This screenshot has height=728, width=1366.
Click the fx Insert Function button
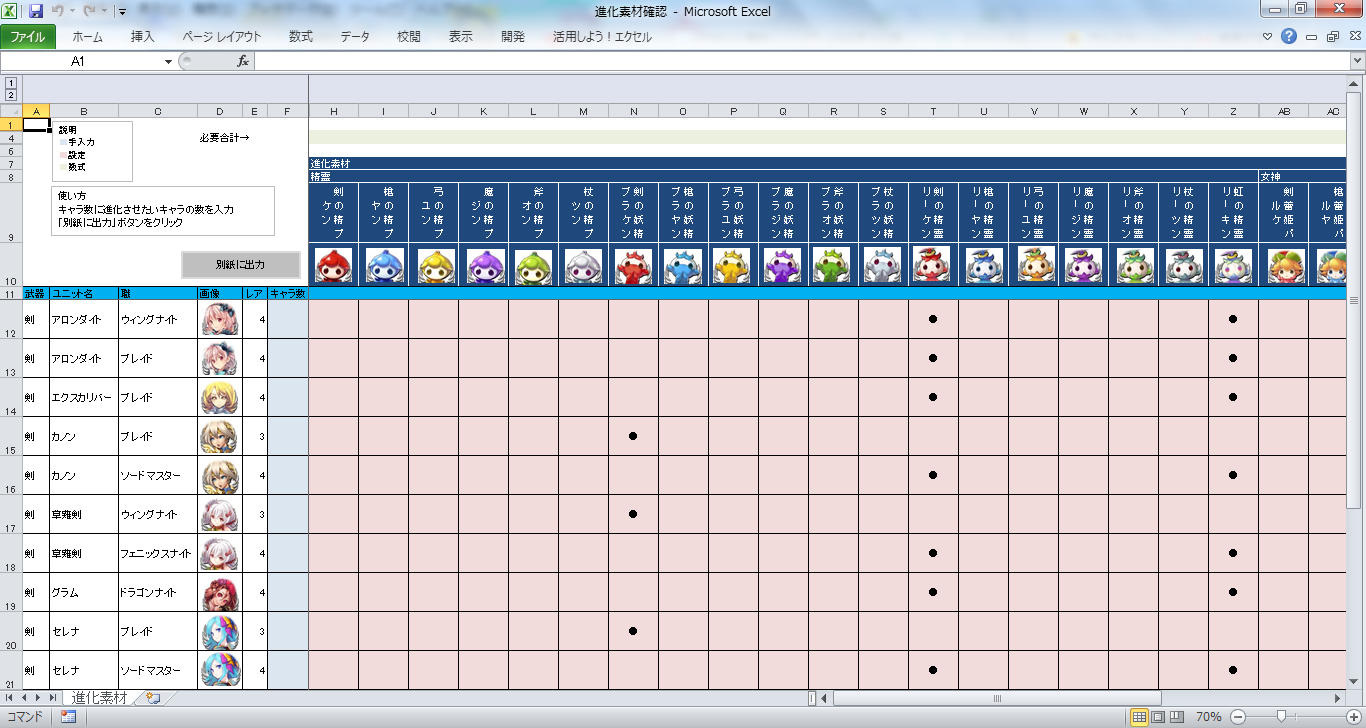242,61
